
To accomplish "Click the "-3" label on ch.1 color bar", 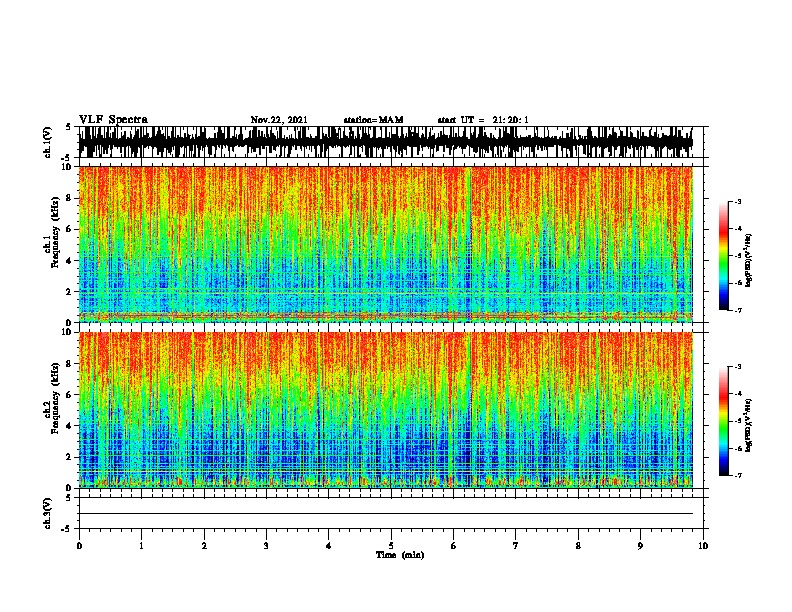I will pyautogui.click(x=738, y=201).
